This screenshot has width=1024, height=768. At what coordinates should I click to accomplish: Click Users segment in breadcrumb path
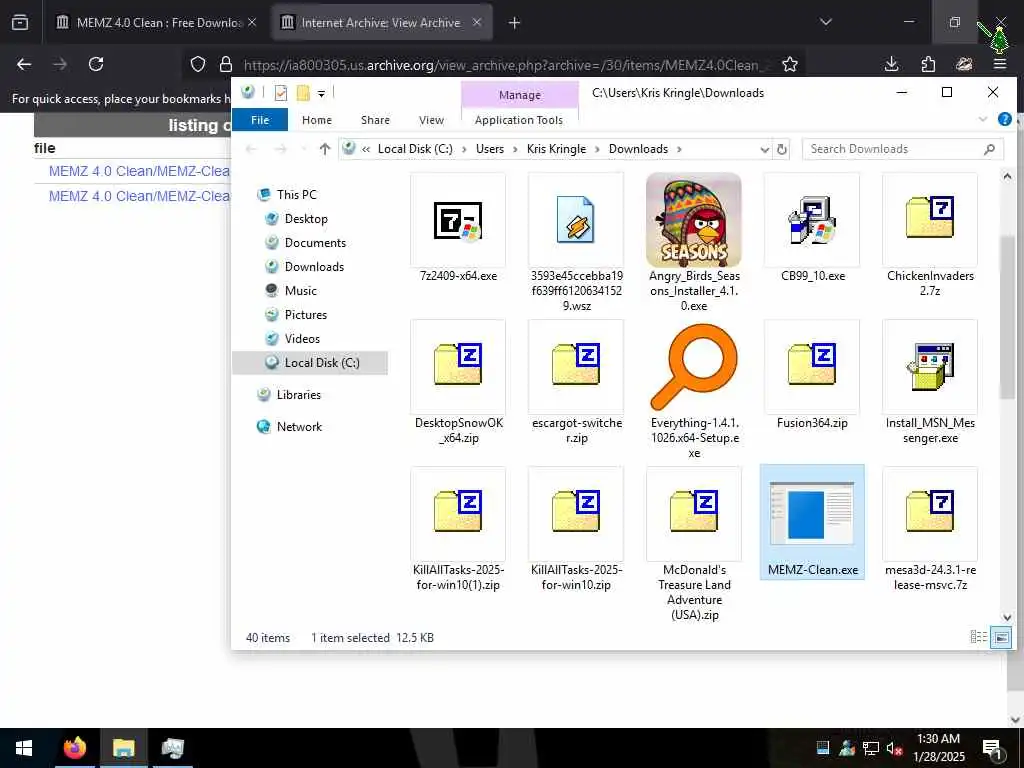pos(490,149)
